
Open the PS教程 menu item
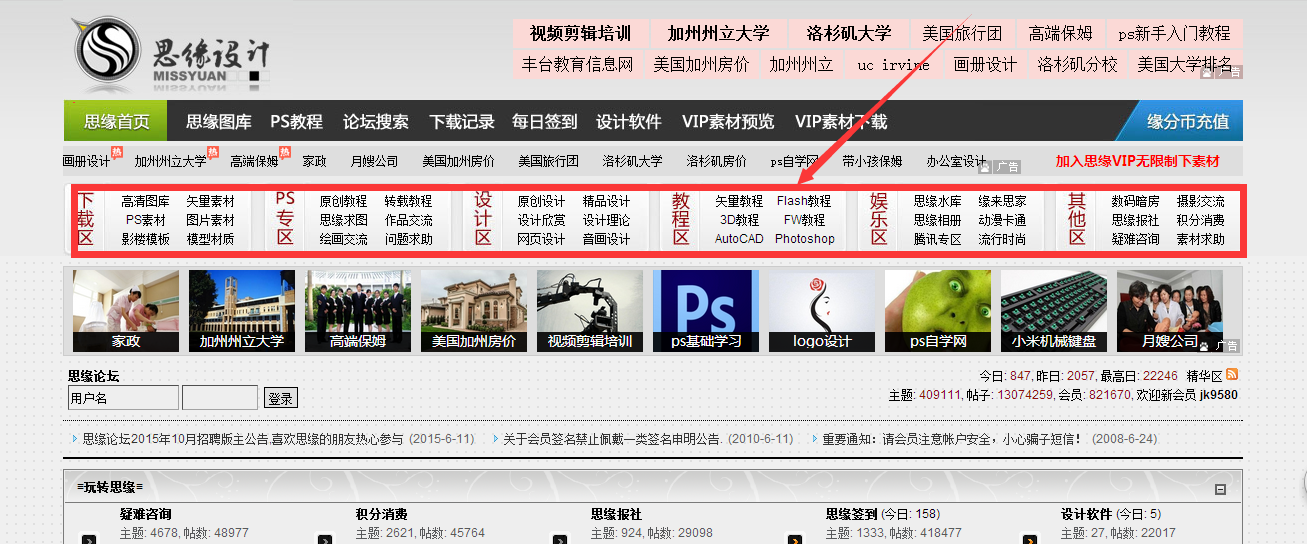click(296, 122)
